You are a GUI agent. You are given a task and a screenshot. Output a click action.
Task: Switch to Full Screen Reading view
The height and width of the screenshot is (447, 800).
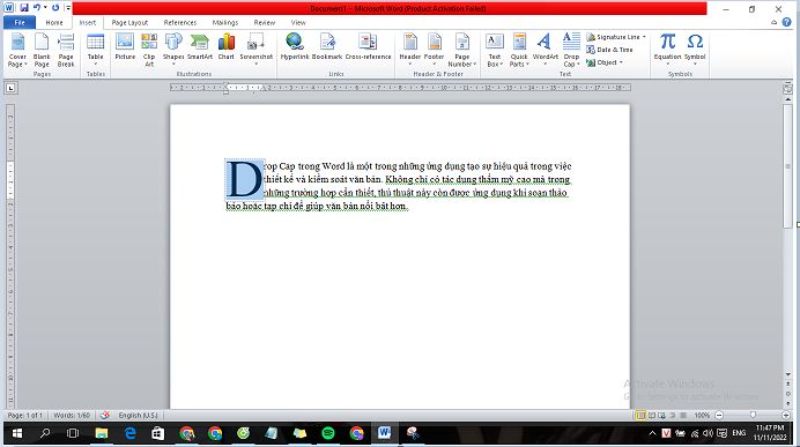pos(652,415)
